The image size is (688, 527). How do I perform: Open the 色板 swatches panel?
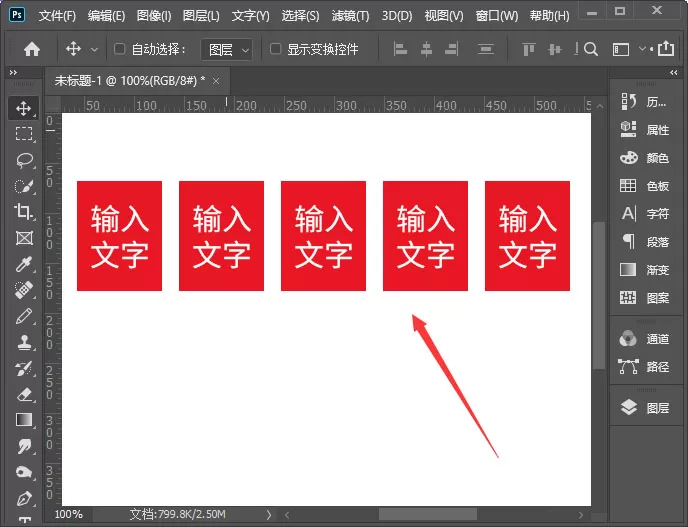(x=644, y=186)
